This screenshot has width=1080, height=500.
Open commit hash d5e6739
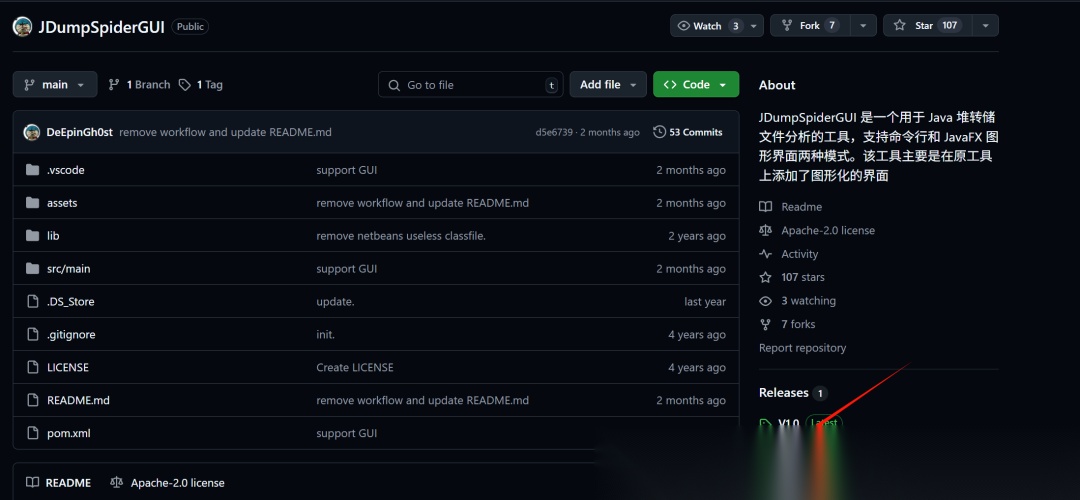[554, 132]
